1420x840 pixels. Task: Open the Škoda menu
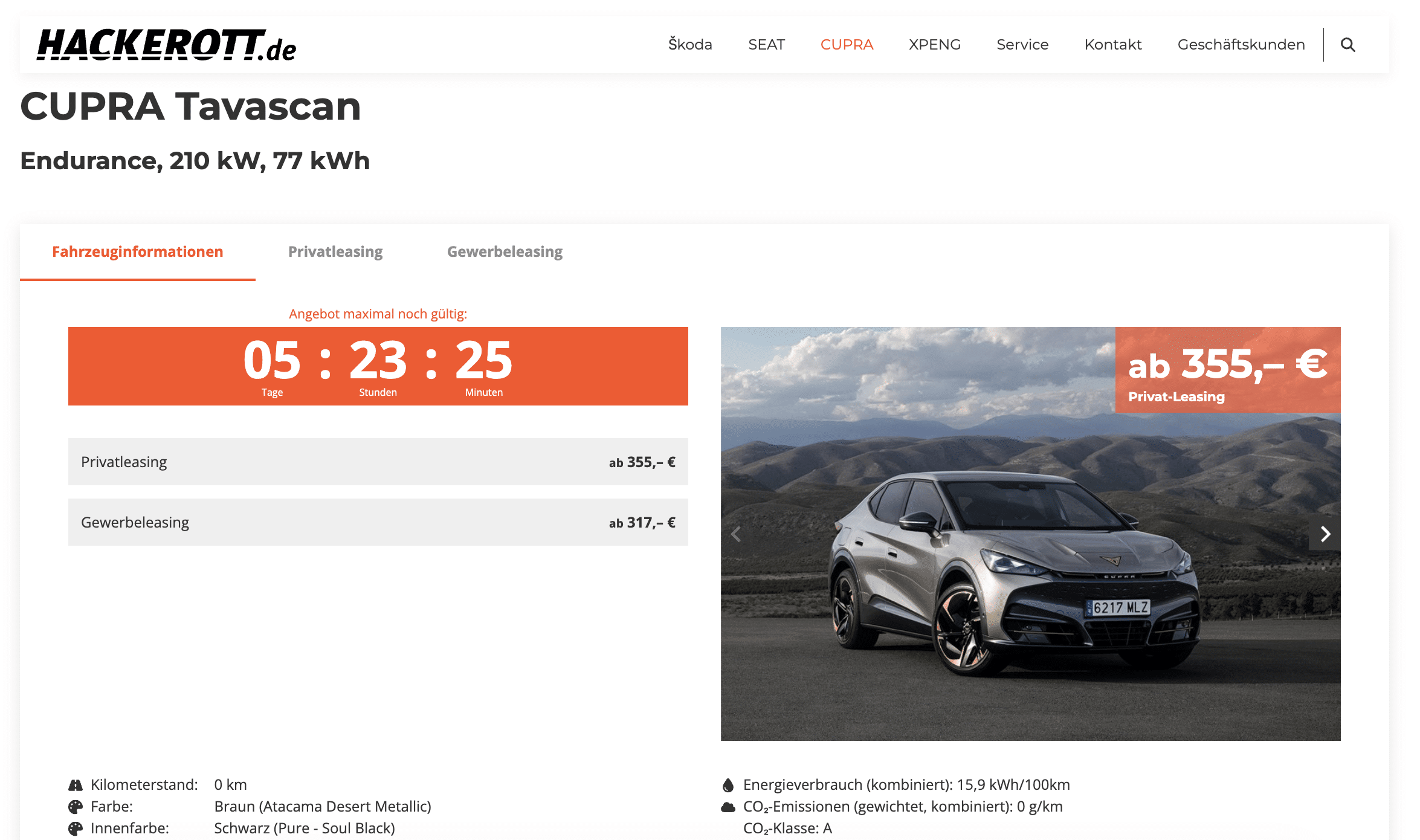pyautogui.click(x=690, y=45)
